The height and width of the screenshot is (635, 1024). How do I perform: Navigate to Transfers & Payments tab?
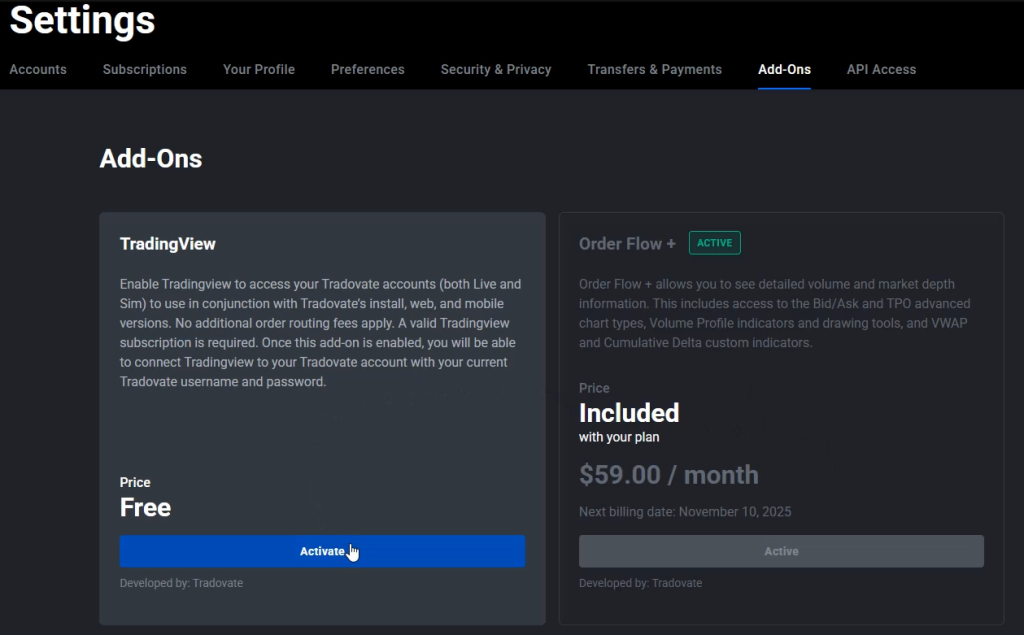pyautogui.click(x=654, y=70)
